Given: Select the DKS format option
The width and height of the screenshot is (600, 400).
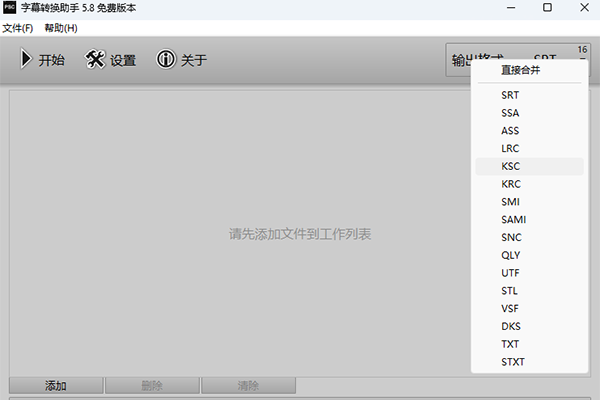Looking at the screenshot, I should click(511, 326).
